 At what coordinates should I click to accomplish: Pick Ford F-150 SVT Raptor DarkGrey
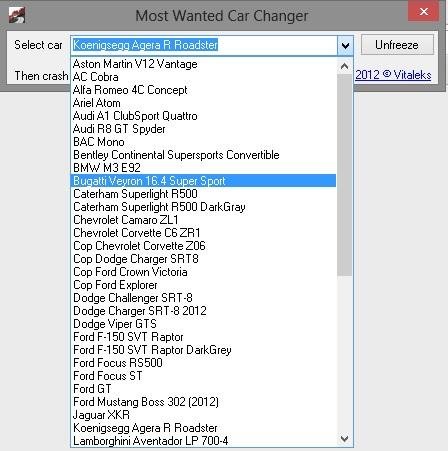coord(203,350)
